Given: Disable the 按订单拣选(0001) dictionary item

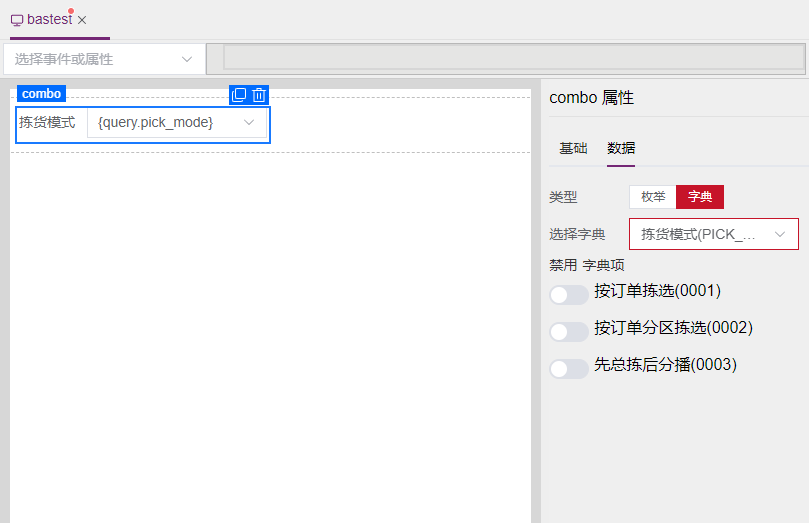Looking at the screenshot, I should click(568, 295).
